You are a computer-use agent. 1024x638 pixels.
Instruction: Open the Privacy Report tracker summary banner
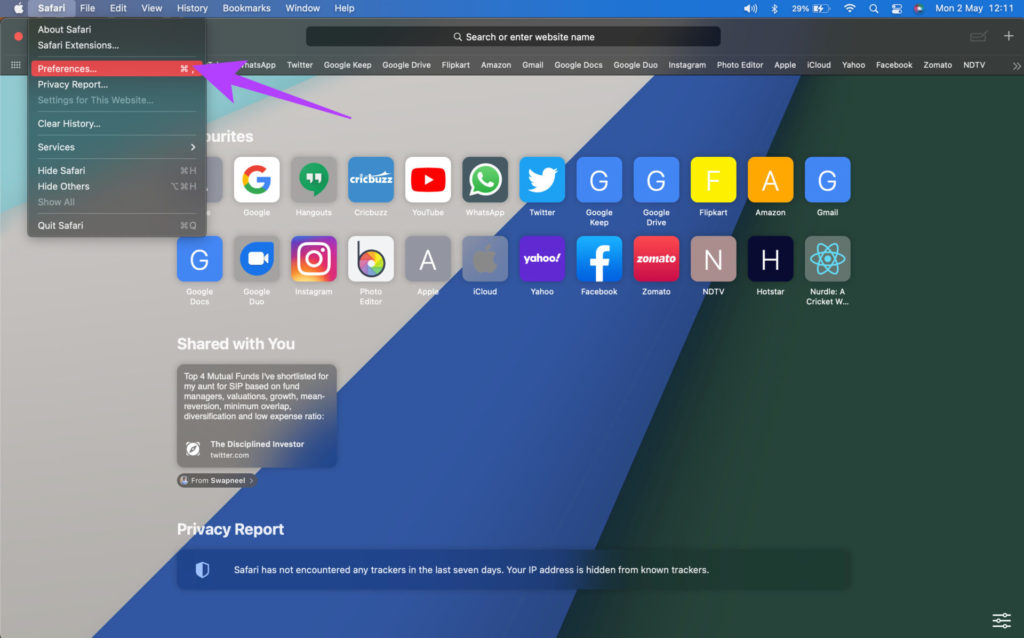click(514, 570)
